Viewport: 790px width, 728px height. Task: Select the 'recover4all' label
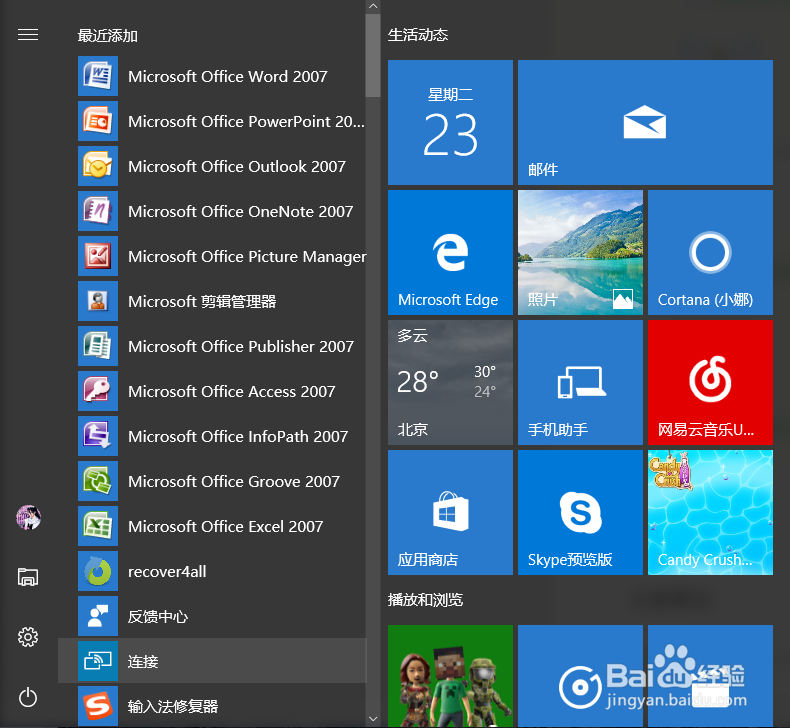[x=167, y=572]
